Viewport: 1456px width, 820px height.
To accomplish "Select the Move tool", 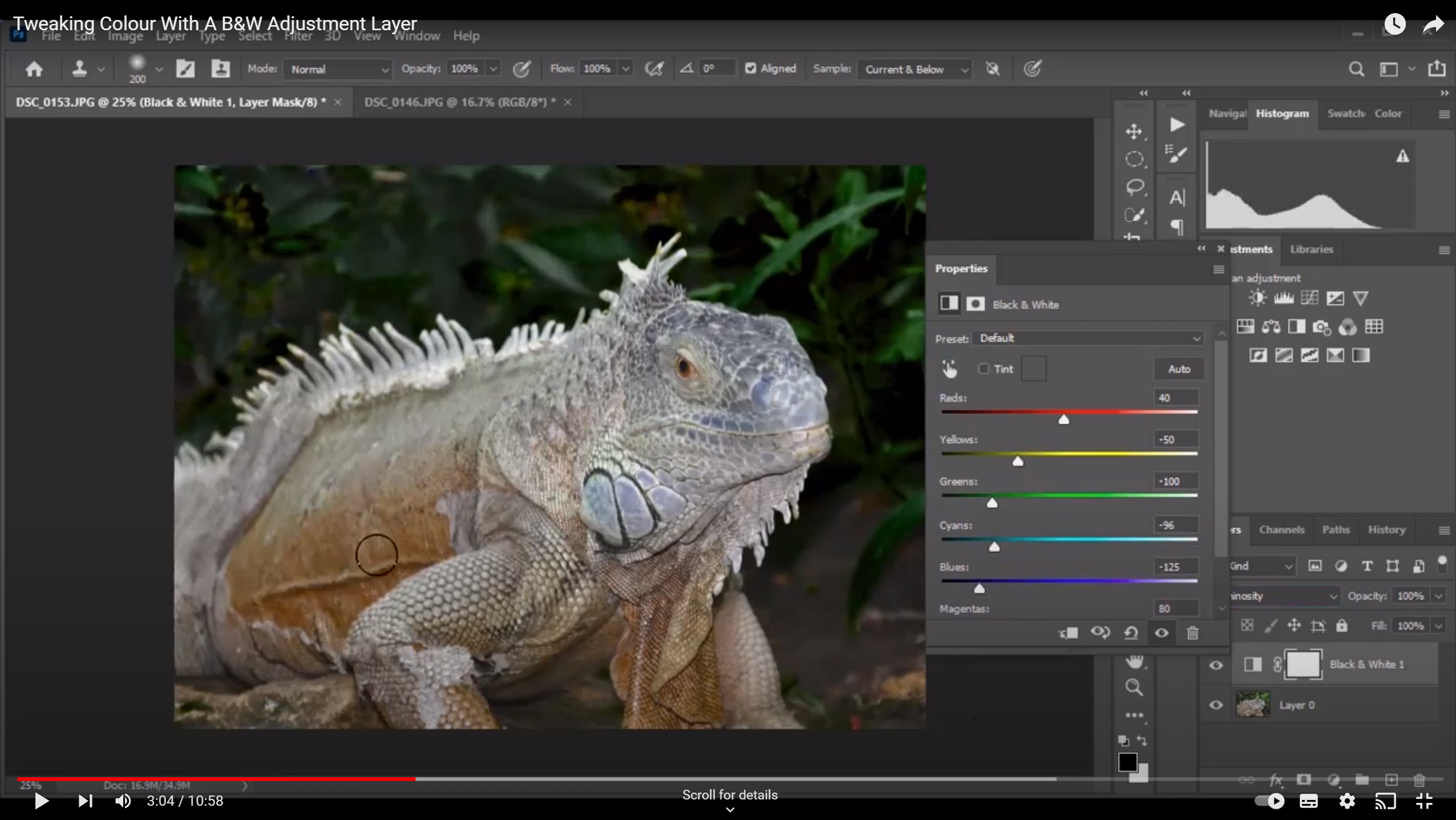I will (x=1134, y=131).
